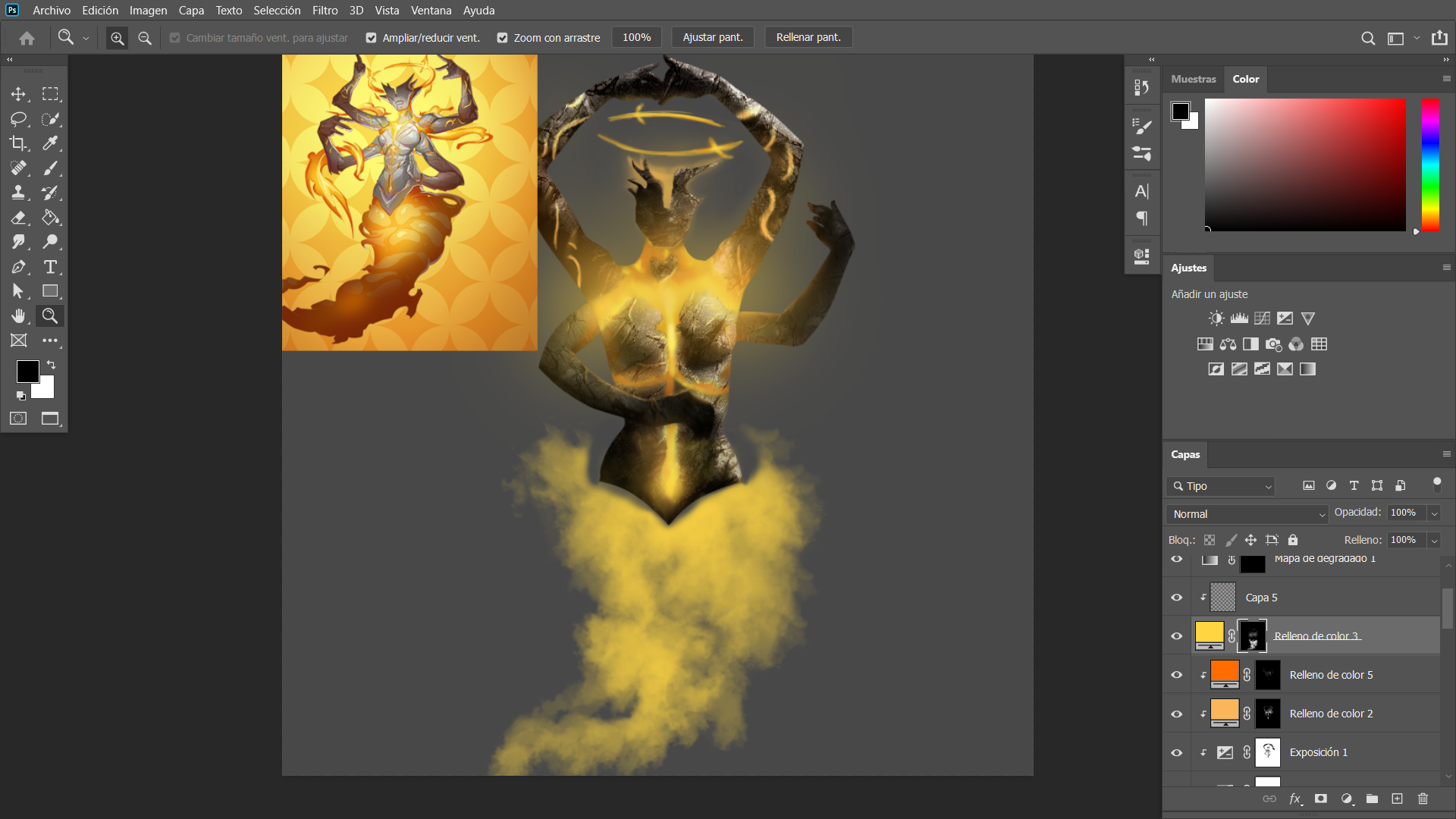The height and width of the screenshot is (819, 1456).
Task: Swap foreground and background colors
Action: pyautogui.click(x=52, y=365)
